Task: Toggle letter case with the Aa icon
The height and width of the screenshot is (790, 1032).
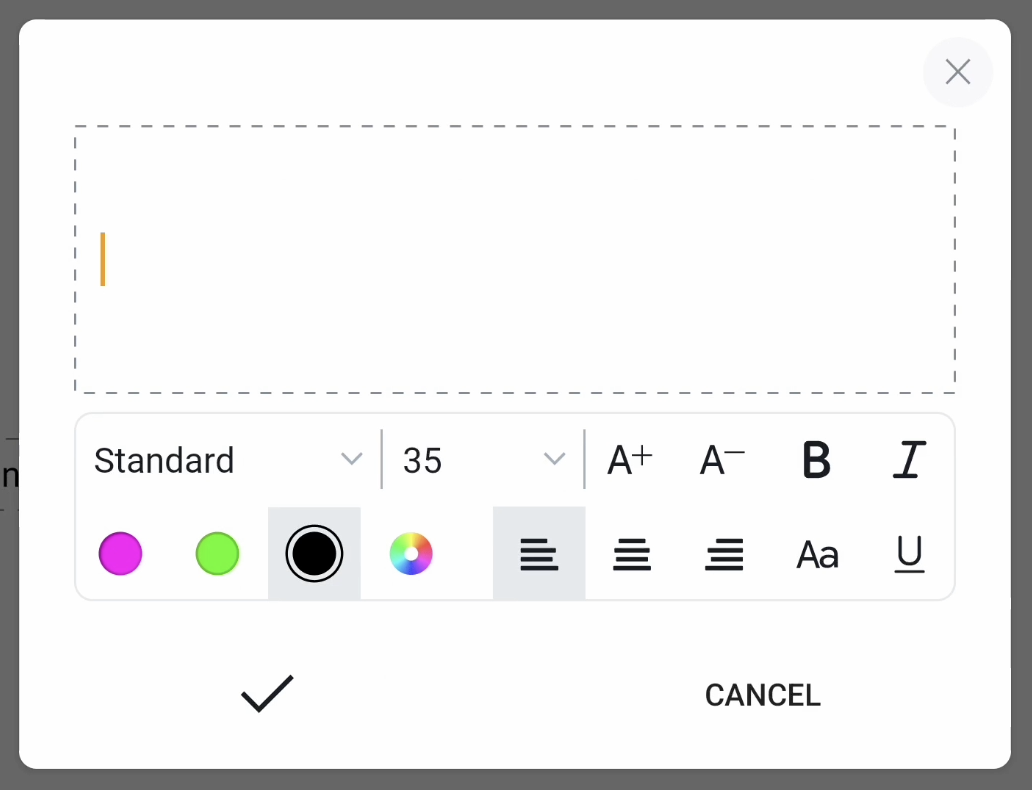Action: pyautogui.click(x=817, y=554)
